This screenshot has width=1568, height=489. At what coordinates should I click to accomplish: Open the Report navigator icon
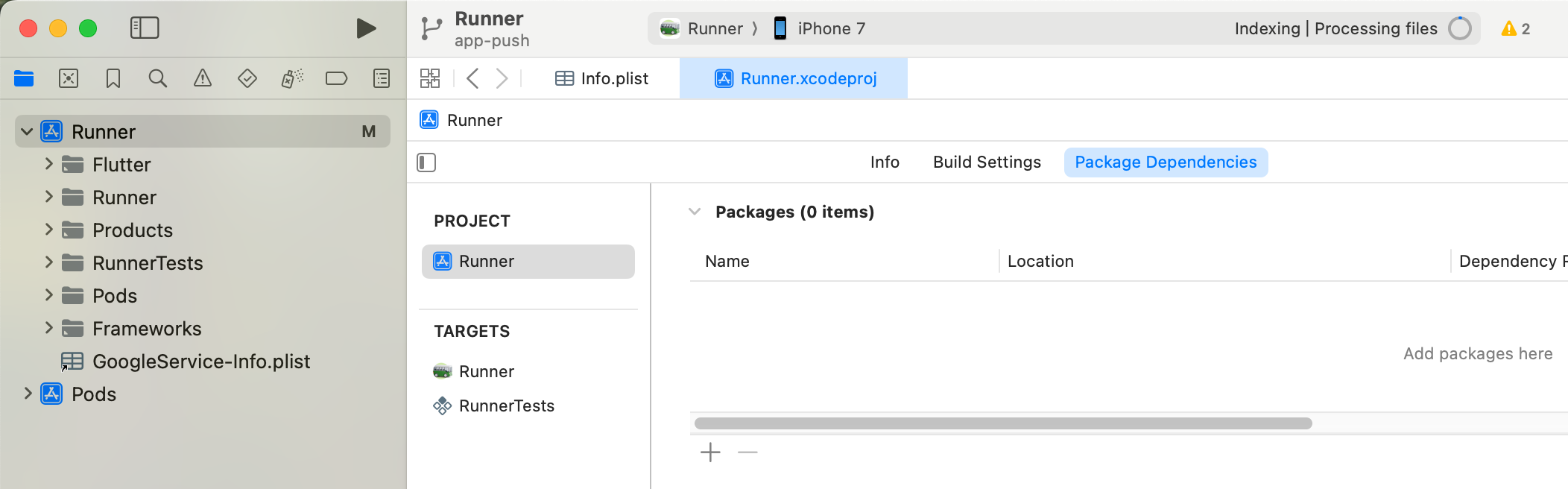tap(382, 78)
